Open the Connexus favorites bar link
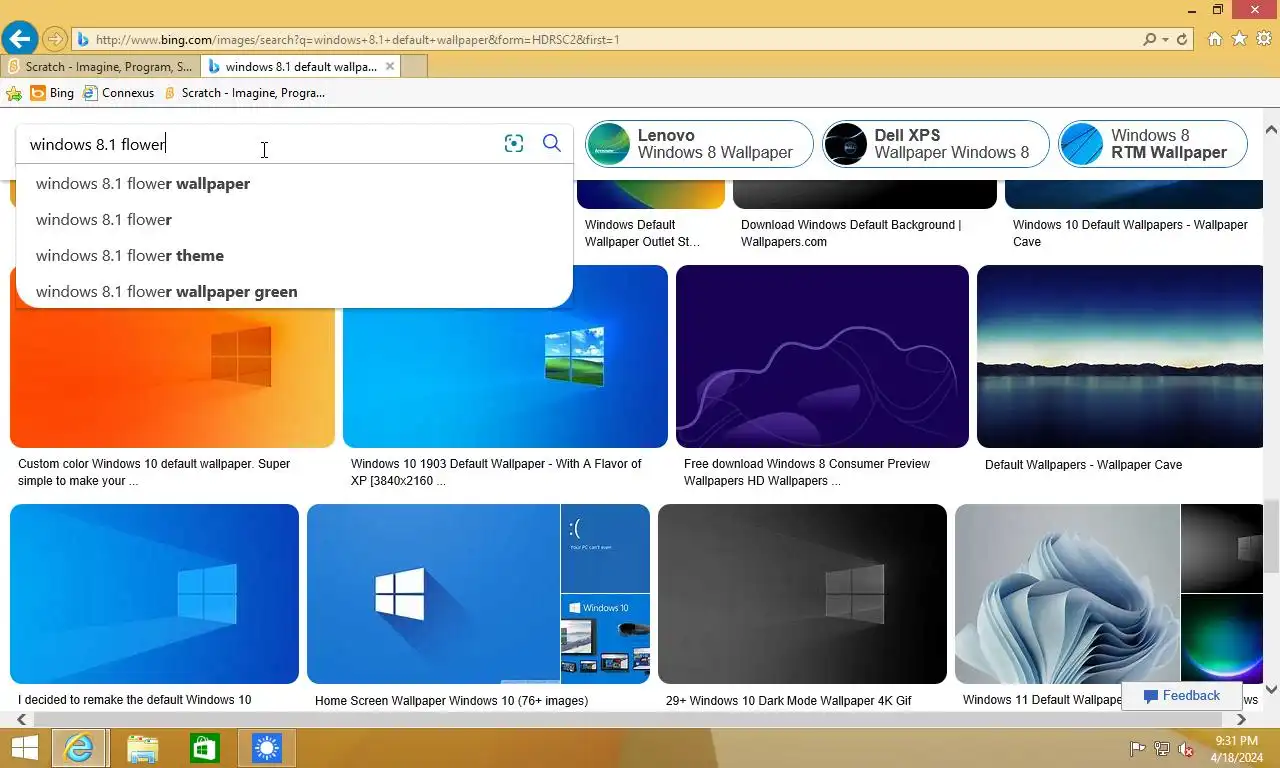Screen dimensions: 1280x768 click(119, 93)
